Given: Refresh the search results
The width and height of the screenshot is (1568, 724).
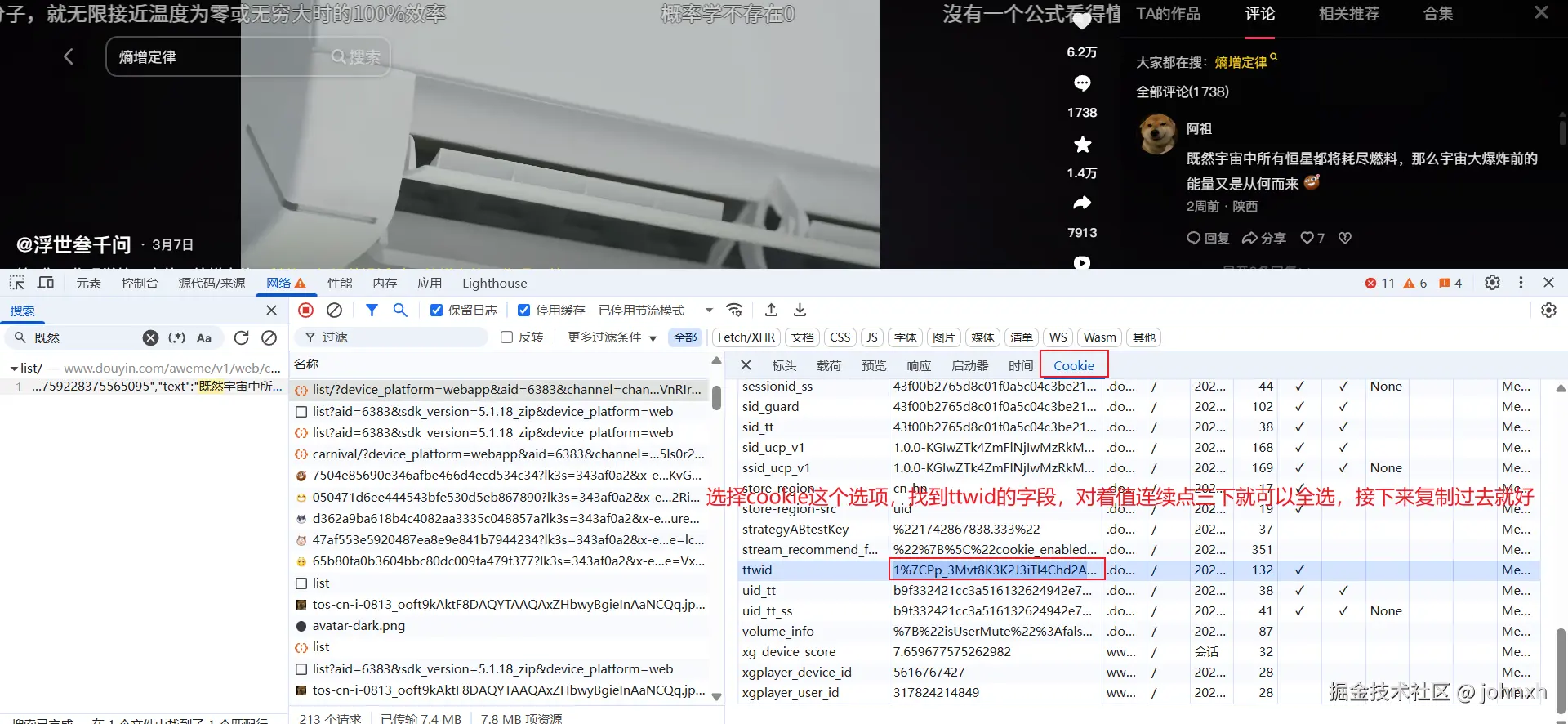Looking at the screenshot, I should (241, 337).
